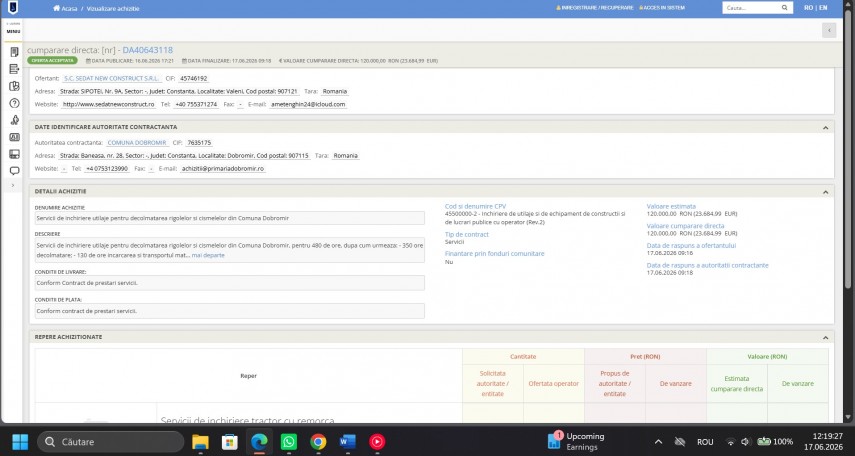This screenshot has height=456, width=855.
Task: Select phone +40 755371274
Action: click(196, 104)
